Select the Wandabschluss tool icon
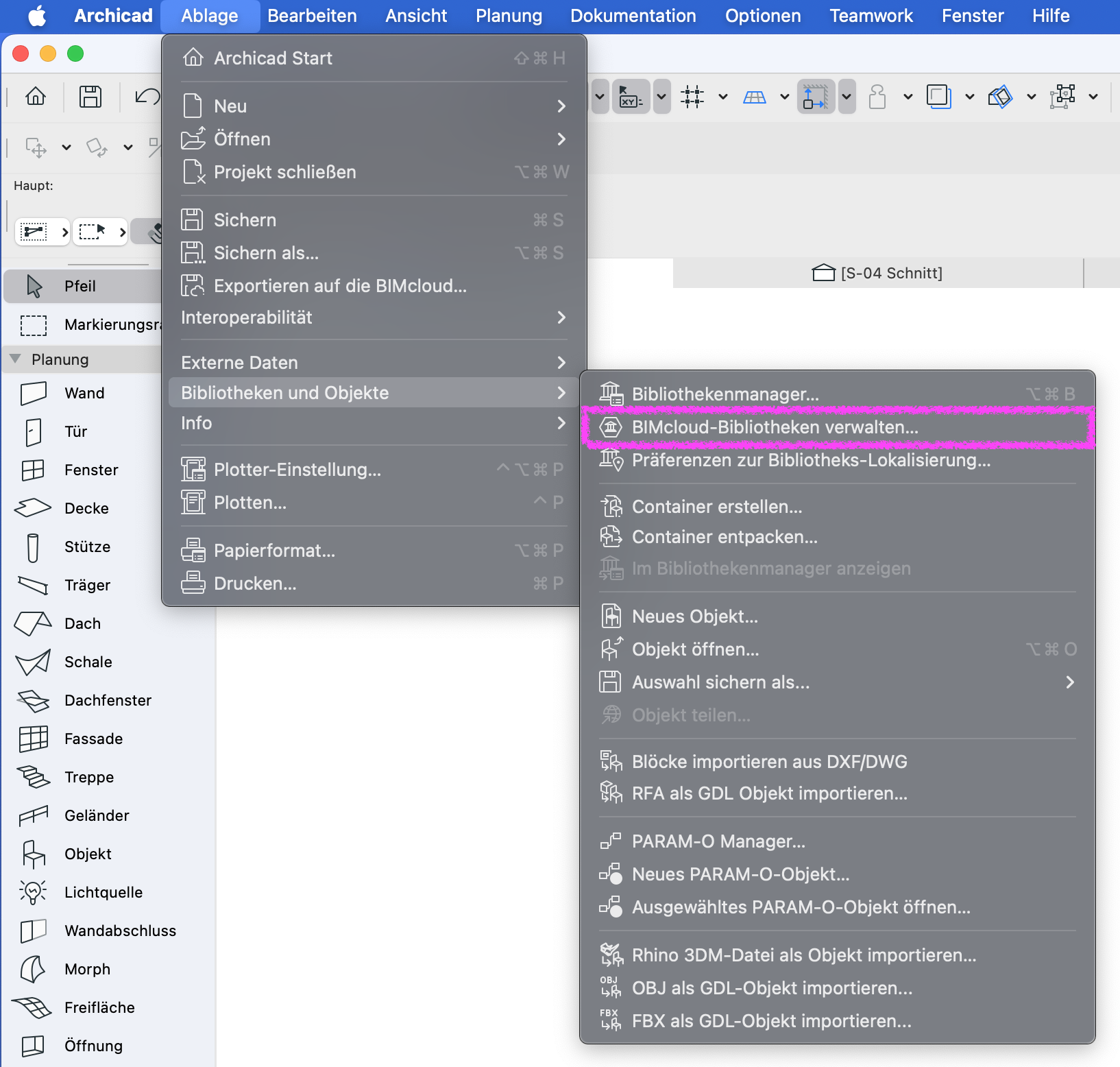 (34, 931)
